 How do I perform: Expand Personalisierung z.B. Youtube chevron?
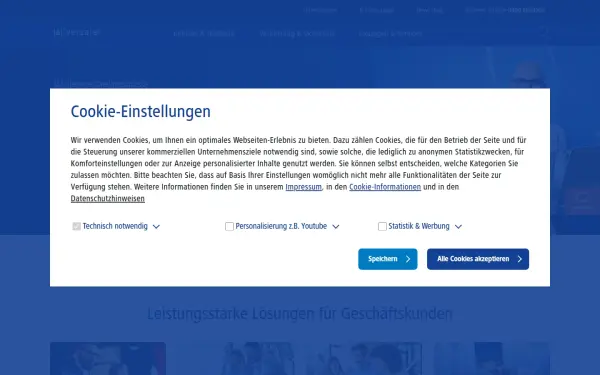(x=336, y=227)
